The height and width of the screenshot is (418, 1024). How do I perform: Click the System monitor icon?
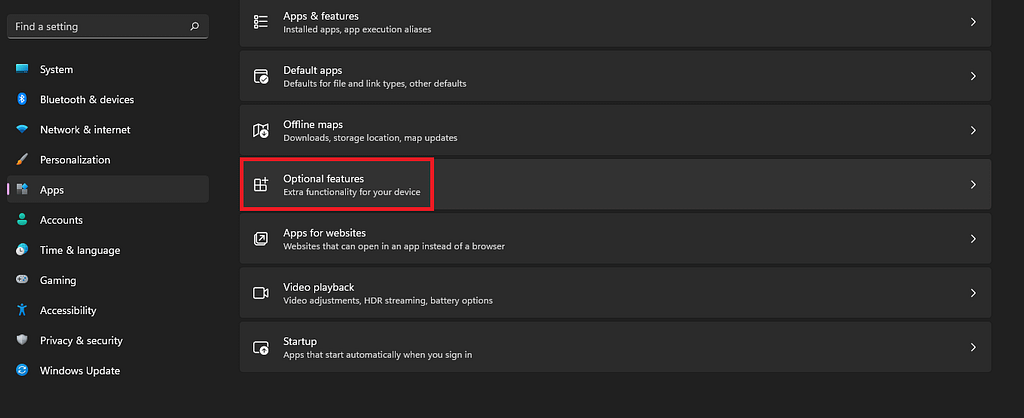pyautogui.click(x=22, y=69)
